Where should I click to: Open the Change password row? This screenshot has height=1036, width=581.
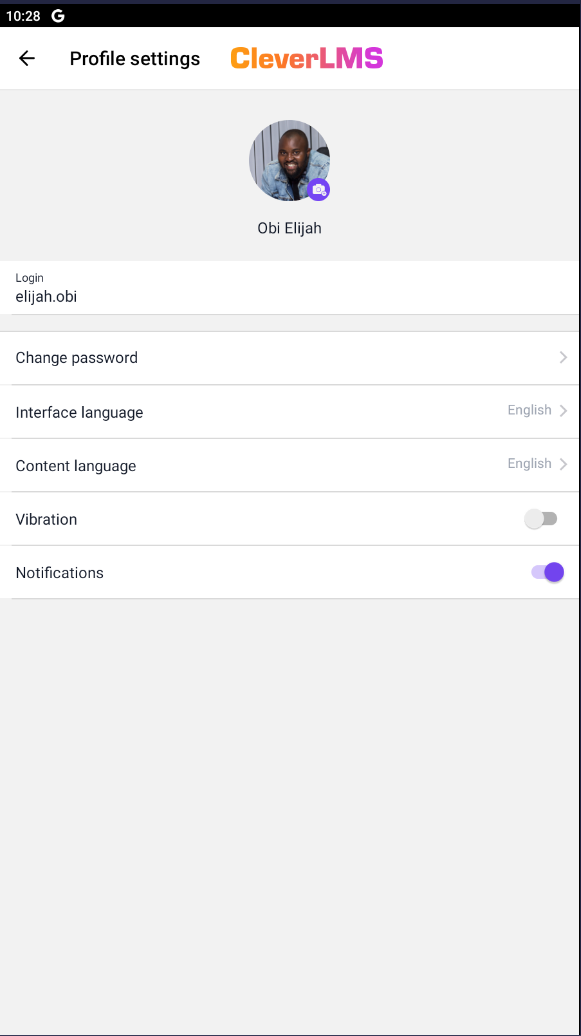(290, 358)
